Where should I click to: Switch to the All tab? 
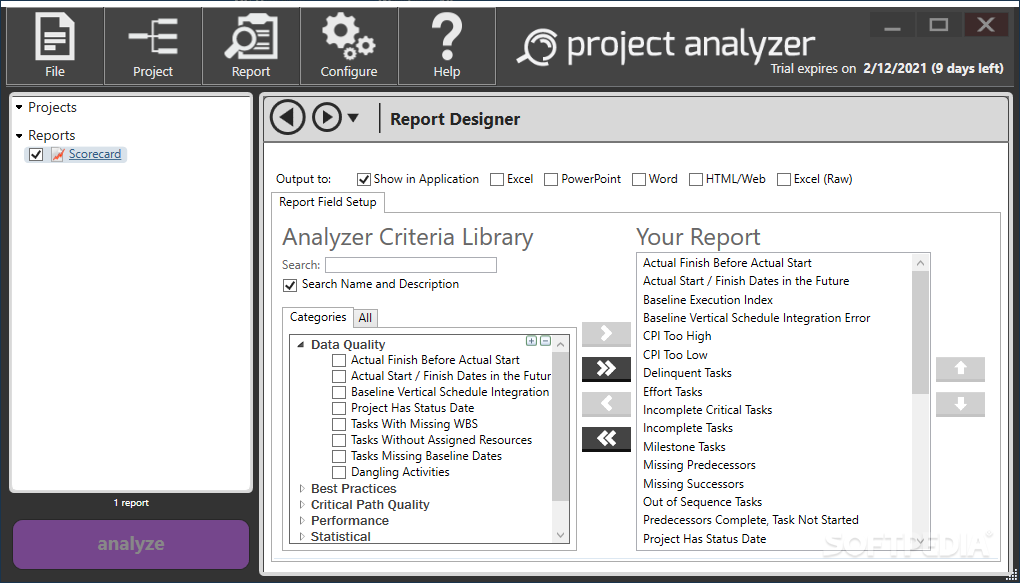[366, 318]
